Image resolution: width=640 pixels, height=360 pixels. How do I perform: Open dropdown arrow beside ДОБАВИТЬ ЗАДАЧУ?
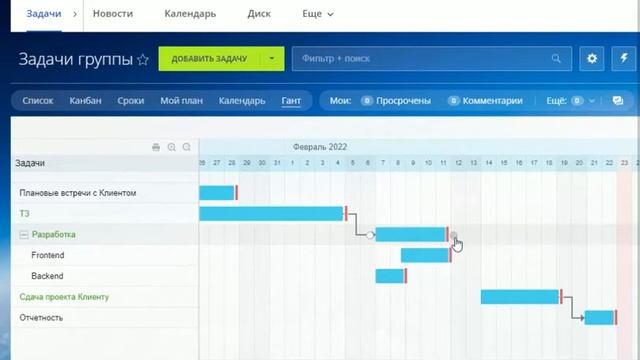[272, 59]
